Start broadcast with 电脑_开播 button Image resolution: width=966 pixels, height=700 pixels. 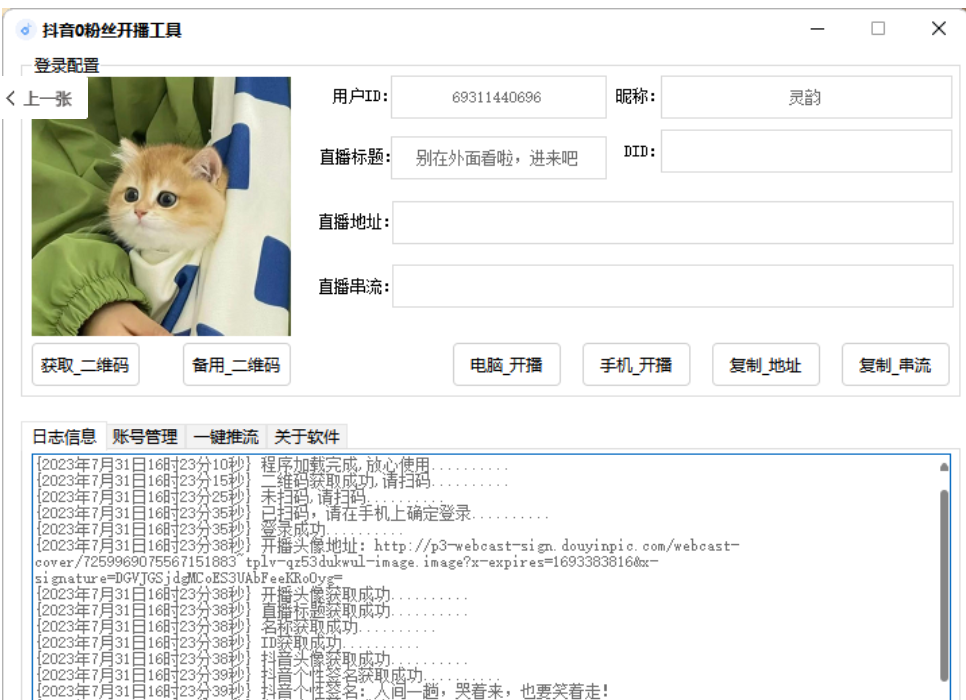click(x=506, y=365)
